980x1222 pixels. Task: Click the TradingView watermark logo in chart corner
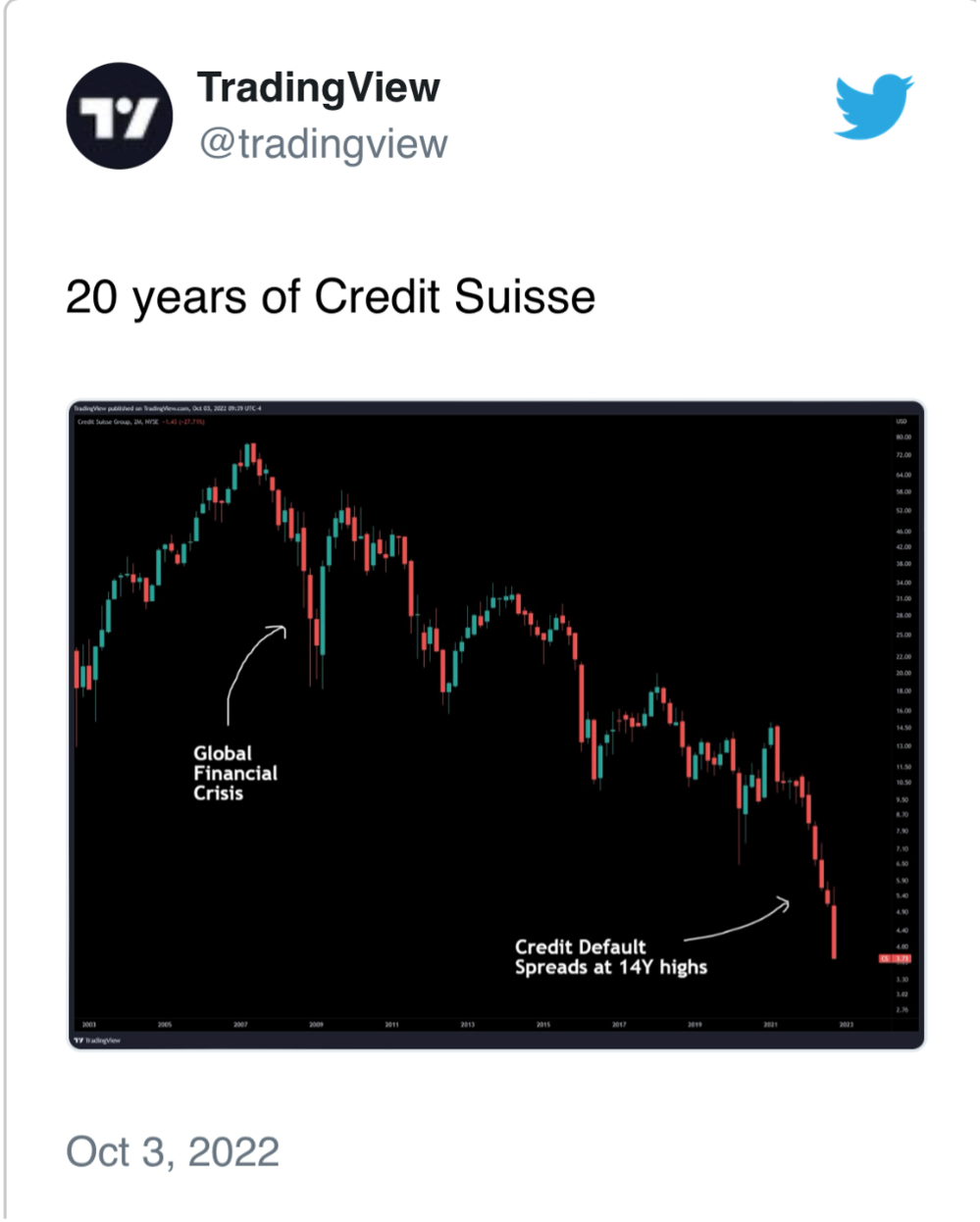pos(97,1040)
